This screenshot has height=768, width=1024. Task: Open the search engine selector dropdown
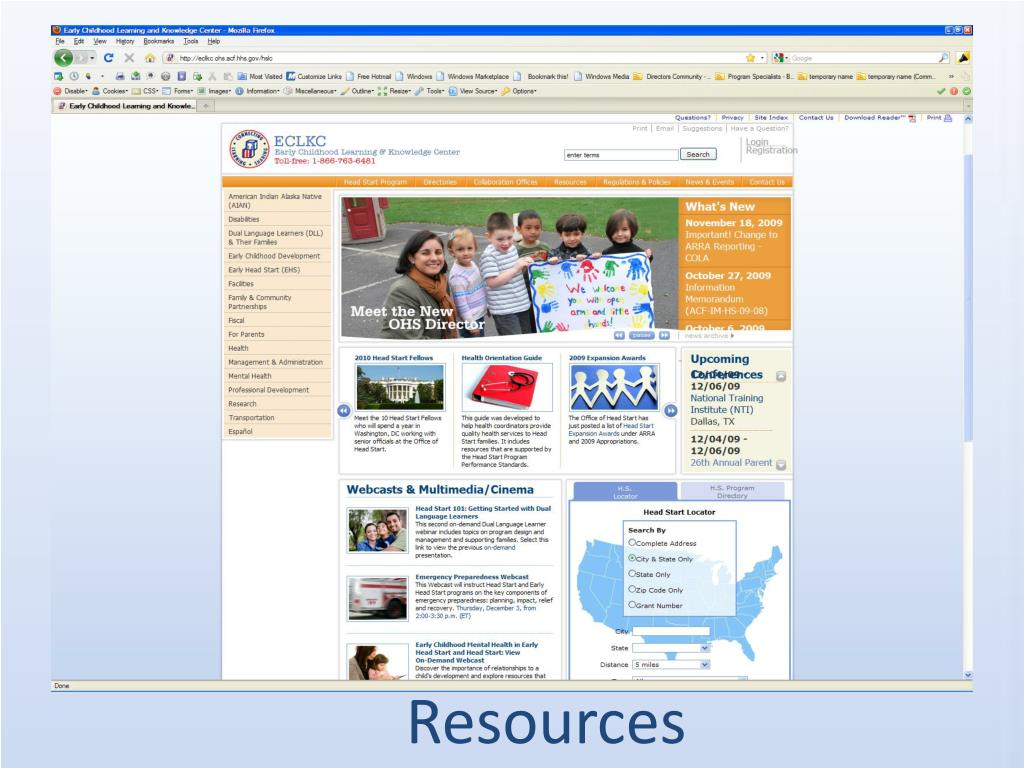pos(781,57)
